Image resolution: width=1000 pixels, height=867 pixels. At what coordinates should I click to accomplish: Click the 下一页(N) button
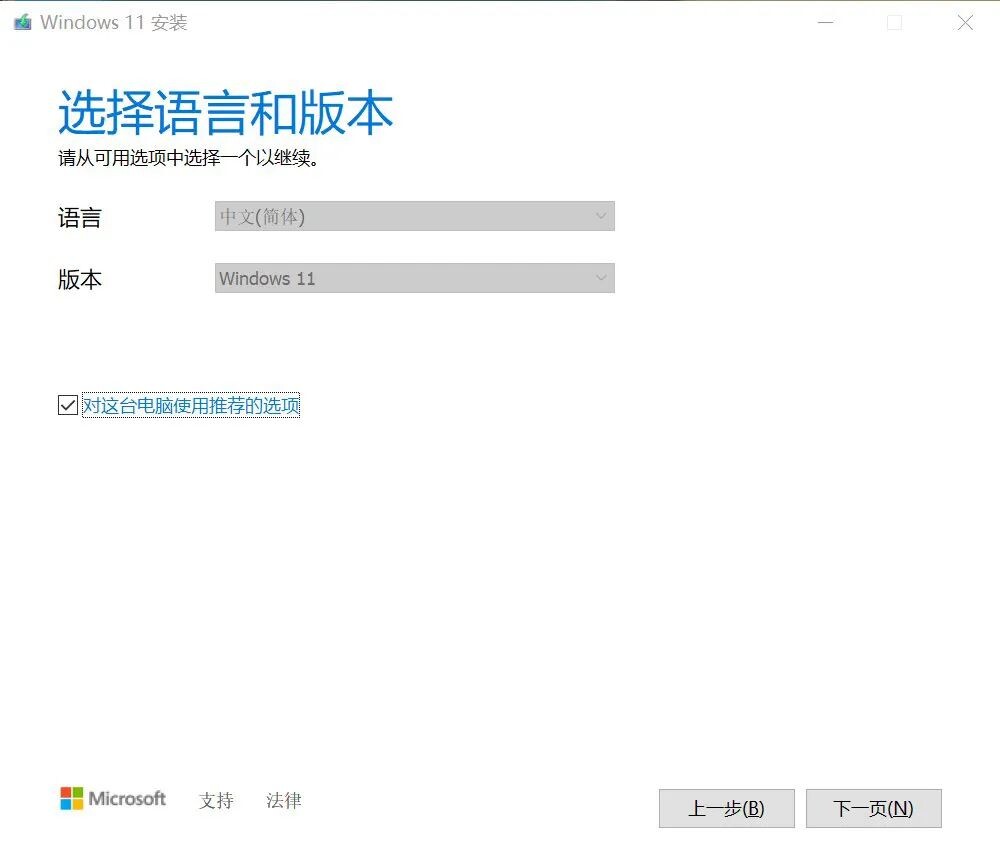874,808
